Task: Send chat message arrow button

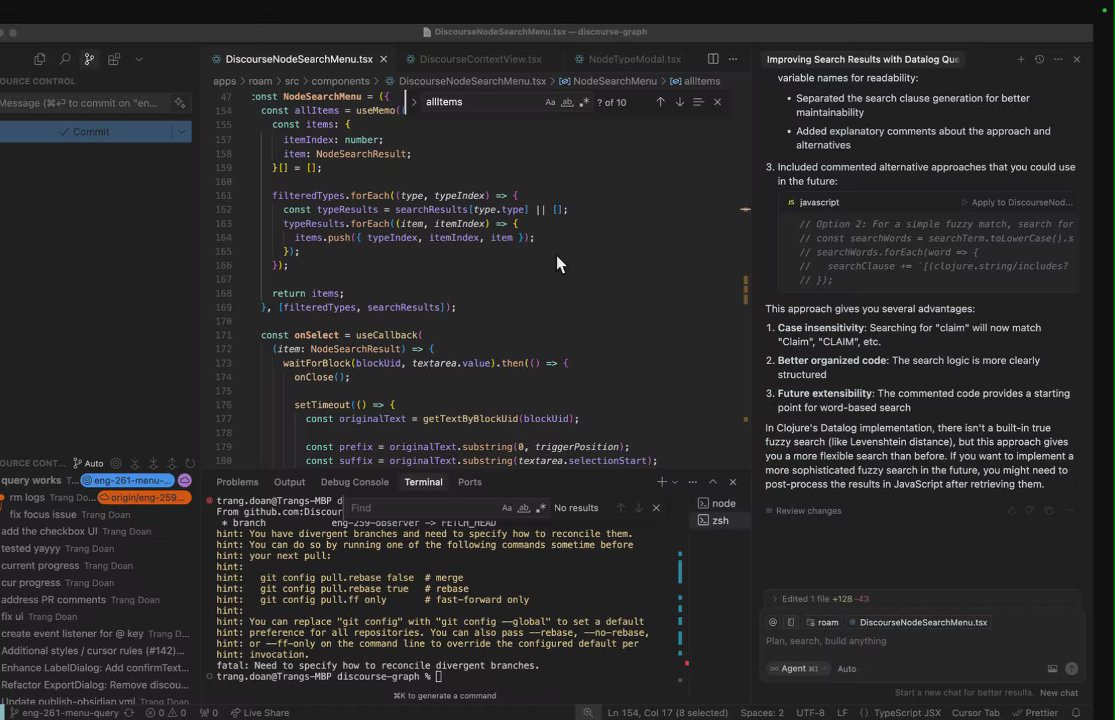Action: coord(1072,669)
